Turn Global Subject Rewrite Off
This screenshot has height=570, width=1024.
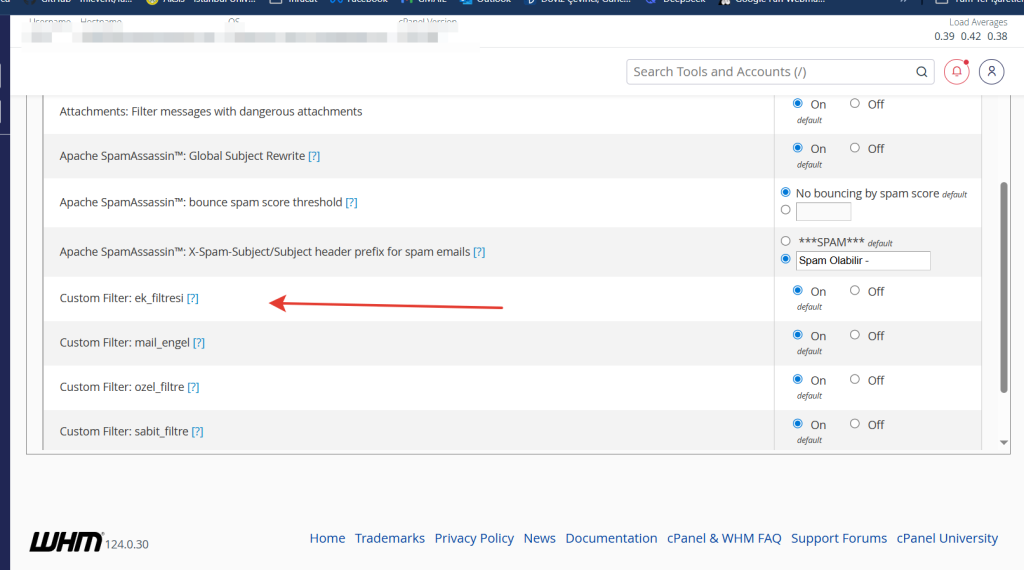(854, 148)
